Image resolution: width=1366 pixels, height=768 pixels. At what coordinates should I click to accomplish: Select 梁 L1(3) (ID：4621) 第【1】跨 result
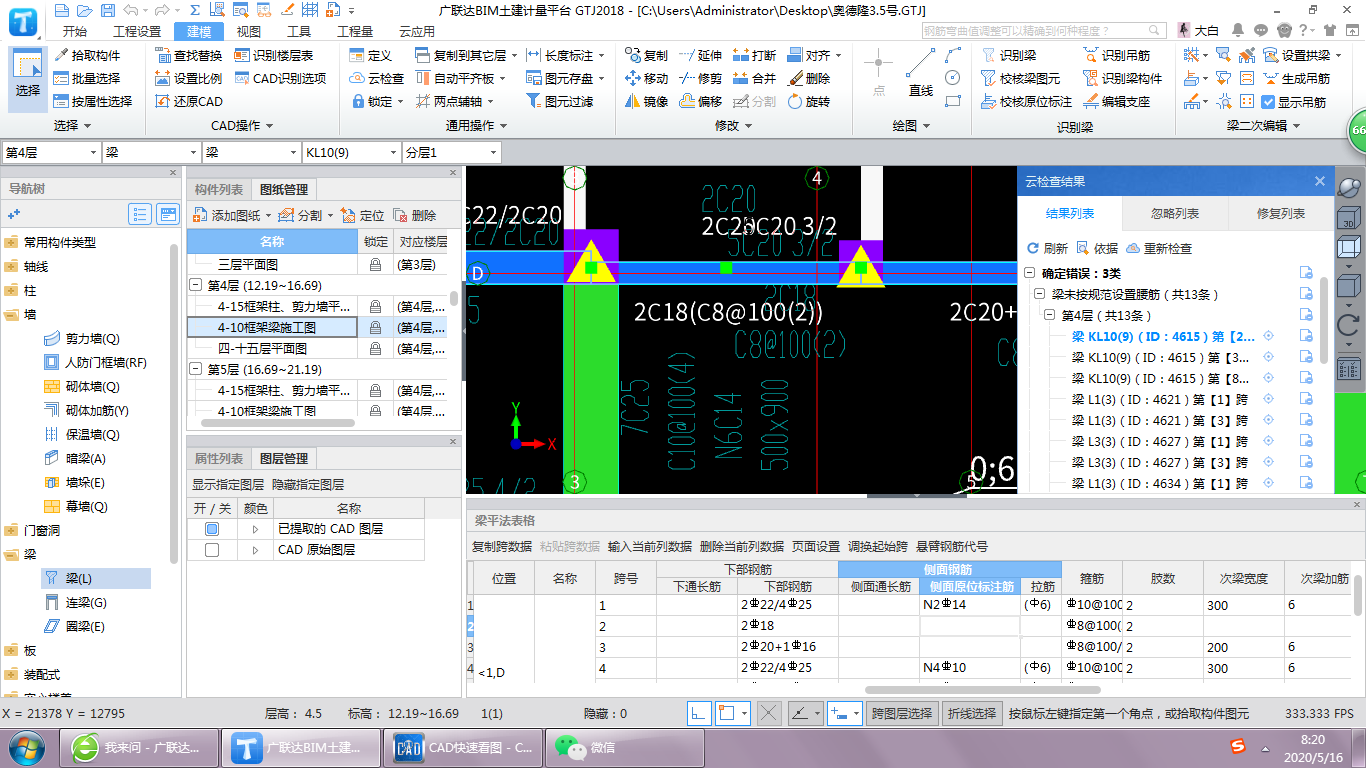coord(1160,399)
